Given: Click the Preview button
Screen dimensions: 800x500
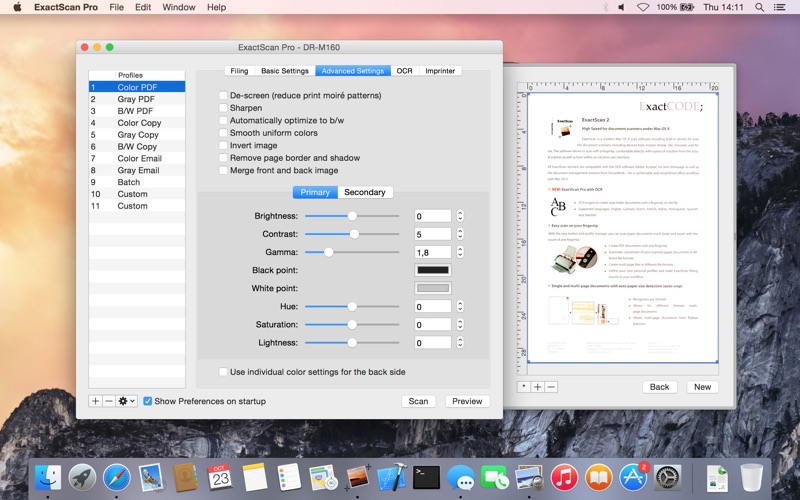Looking at the screenshot, I should [x=467, y=401].
